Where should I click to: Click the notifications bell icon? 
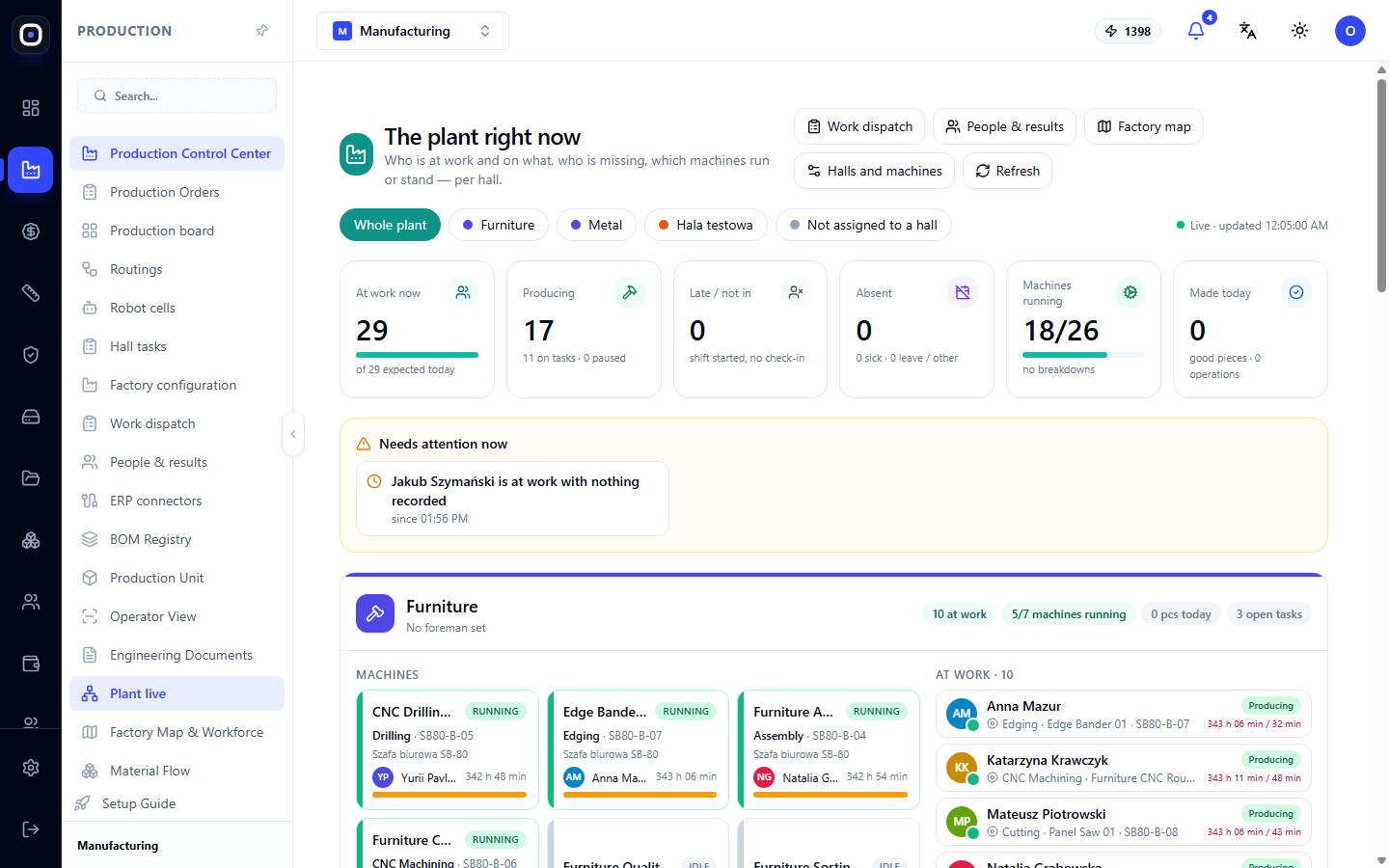pos(1196,31)
